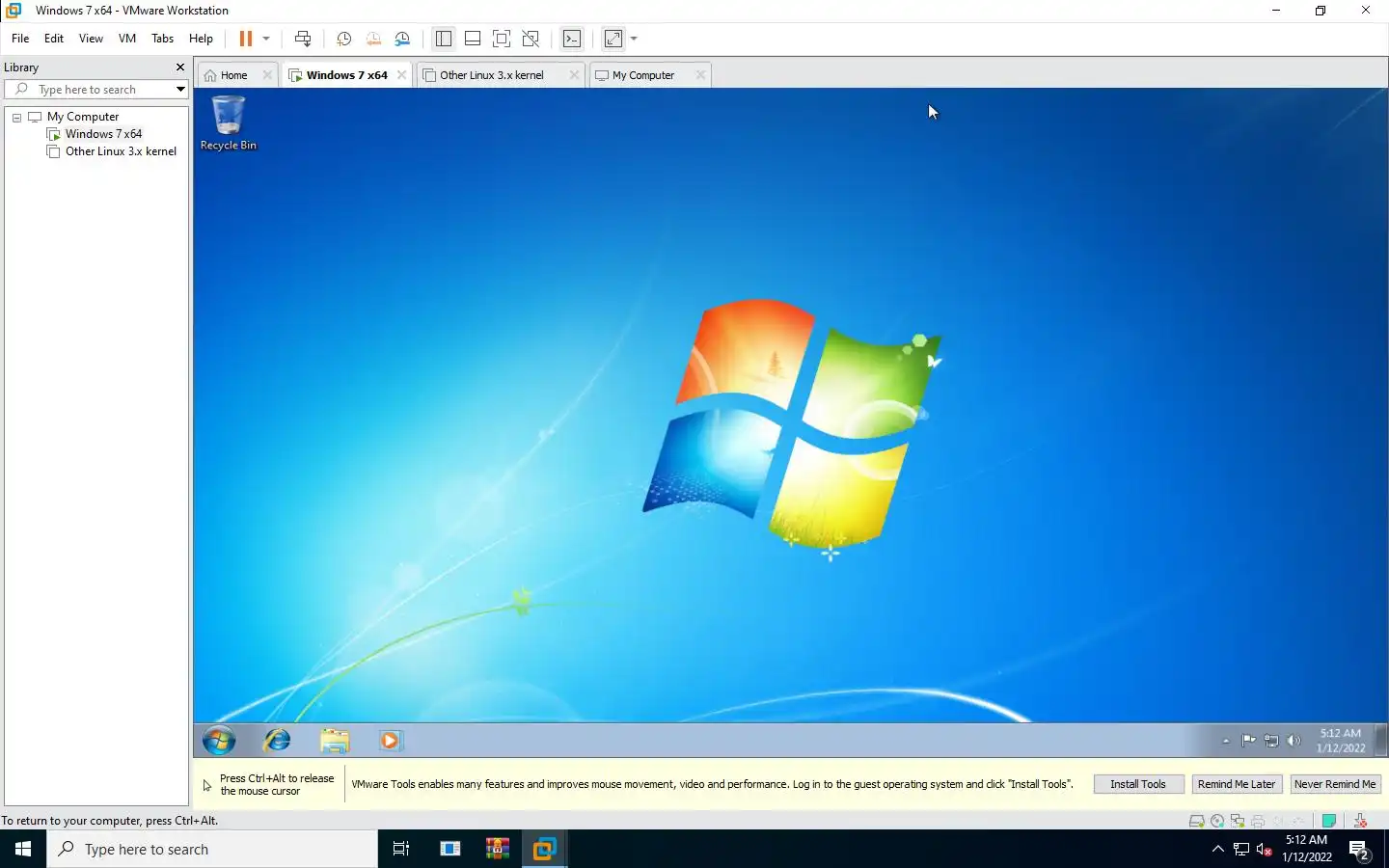Click the Install Tools button
Viewport: 1389px width, 868px height.
coord(1138,784)
